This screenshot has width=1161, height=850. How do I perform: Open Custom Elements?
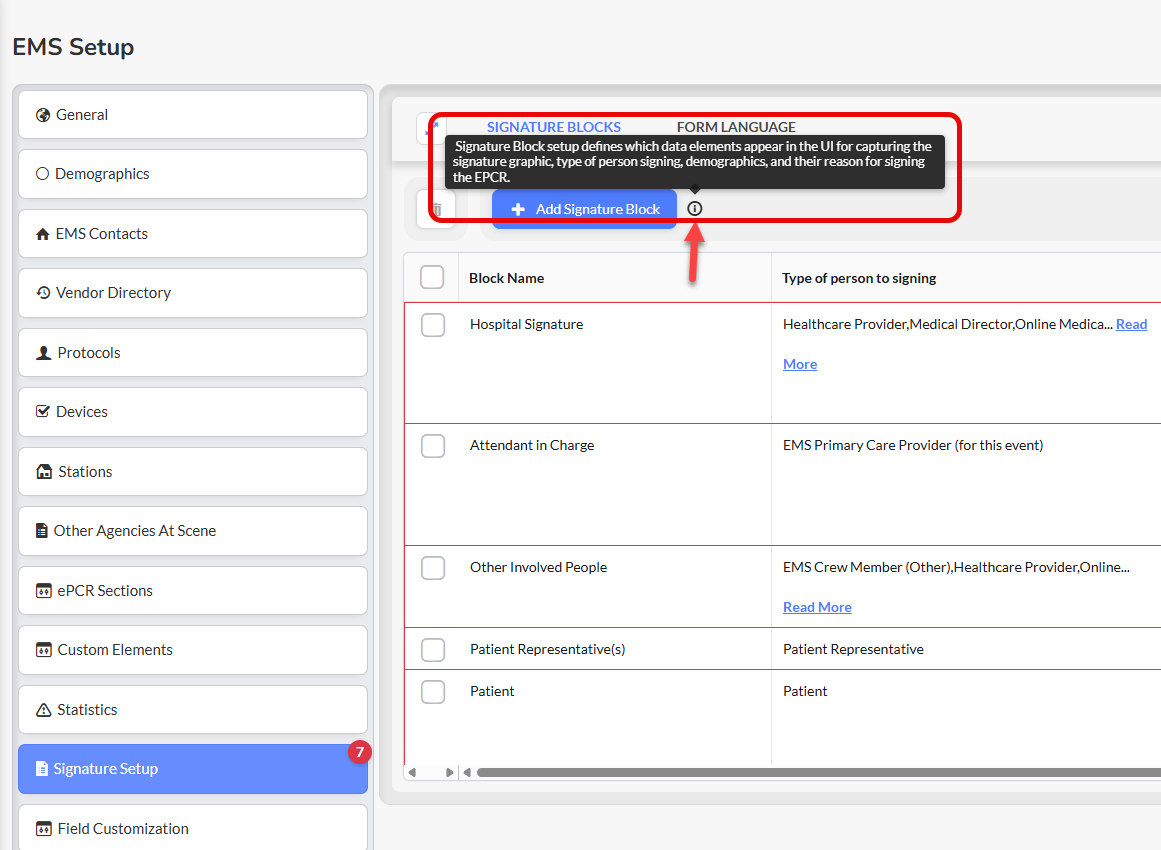[x=193, y=650]
